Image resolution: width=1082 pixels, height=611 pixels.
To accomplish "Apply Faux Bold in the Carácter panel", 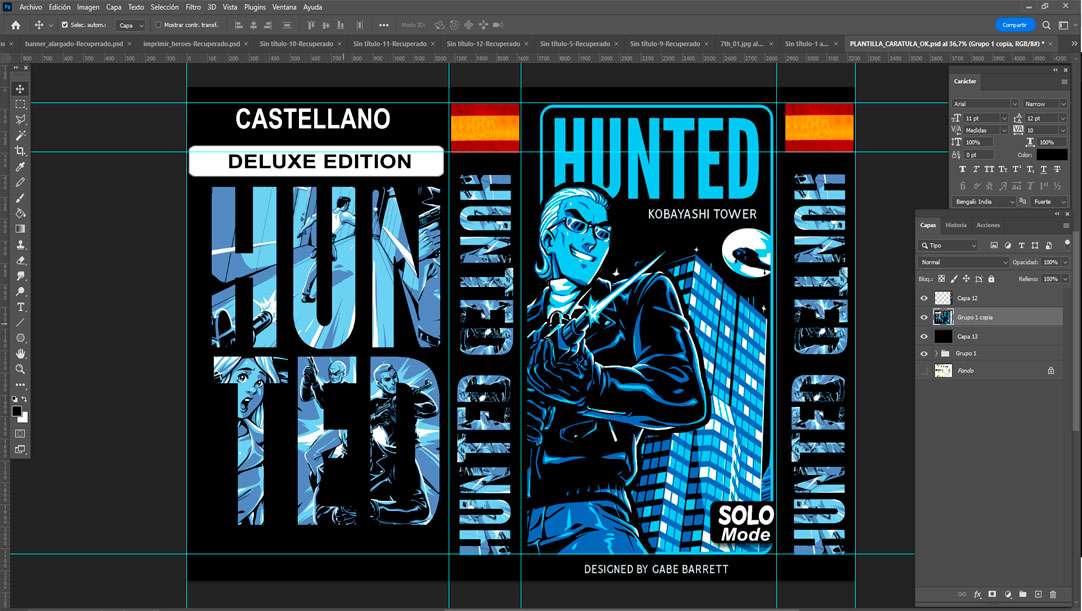I will (963, 169).
